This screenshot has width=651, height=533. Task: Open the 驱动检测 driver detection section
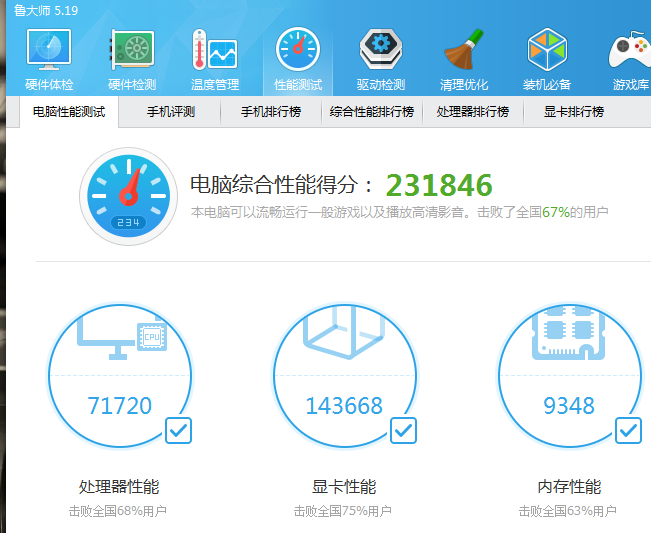coord(381,60)
